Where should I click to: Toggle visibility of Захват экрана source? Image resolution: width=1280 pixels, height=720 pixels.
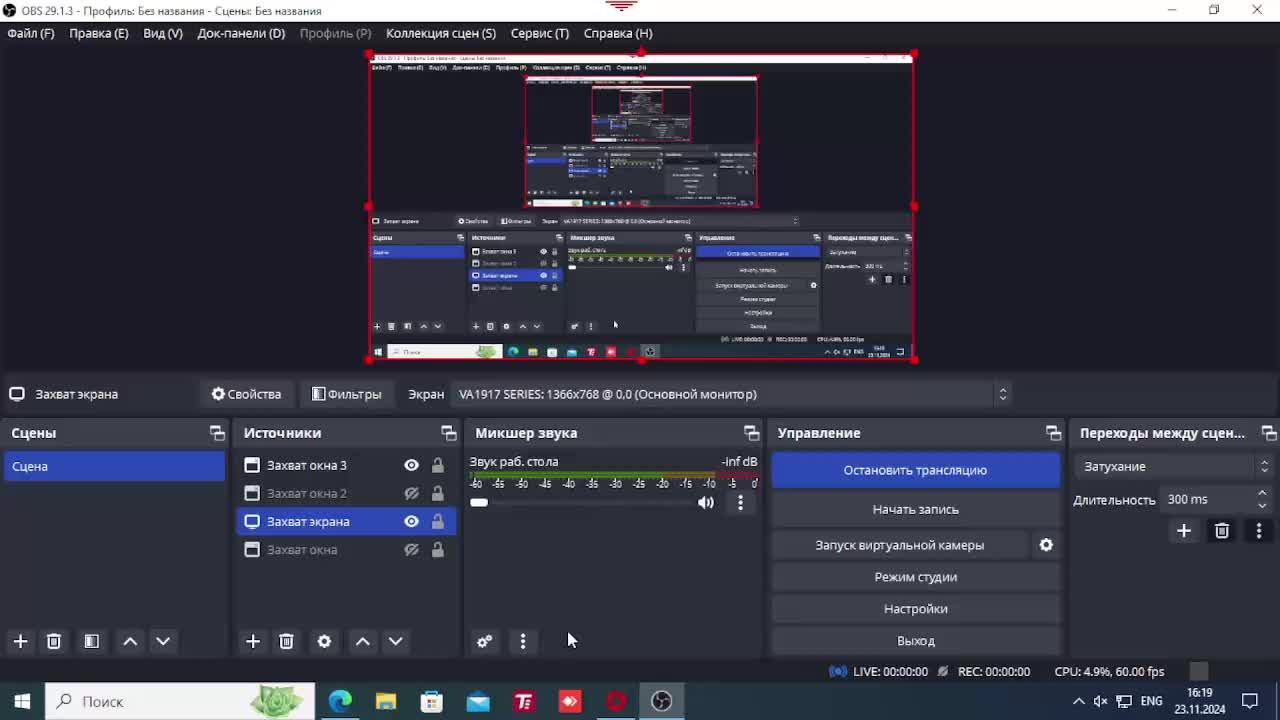click(x=411, y=521)
